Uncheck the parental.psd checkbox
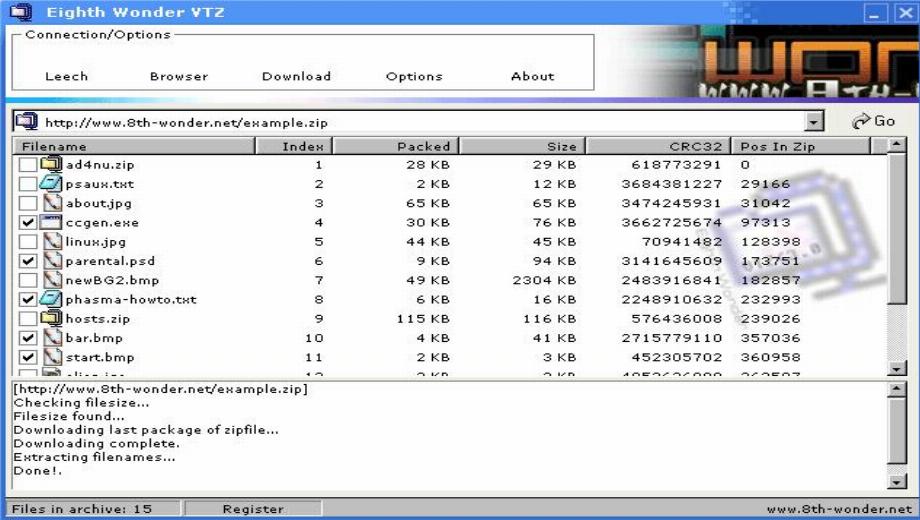Viewport: 920px width, 520px height. [28, 261]
